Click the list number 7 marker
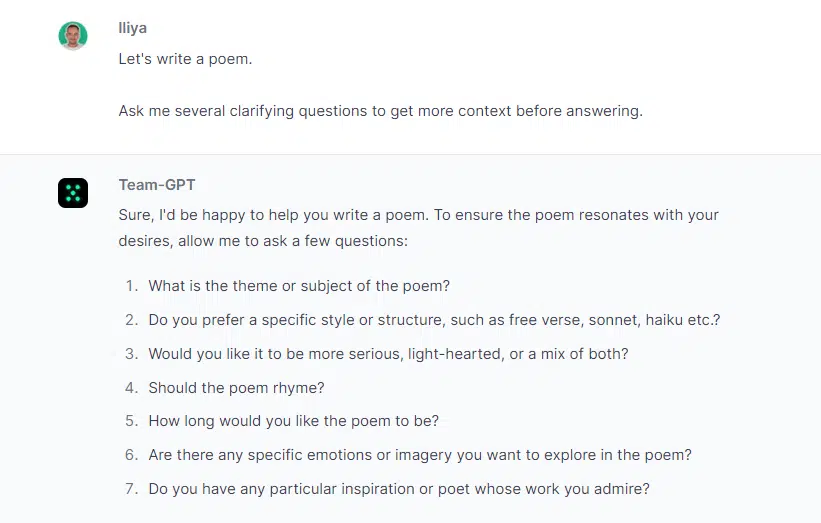 pyautogui.click(x=131, y=489)
